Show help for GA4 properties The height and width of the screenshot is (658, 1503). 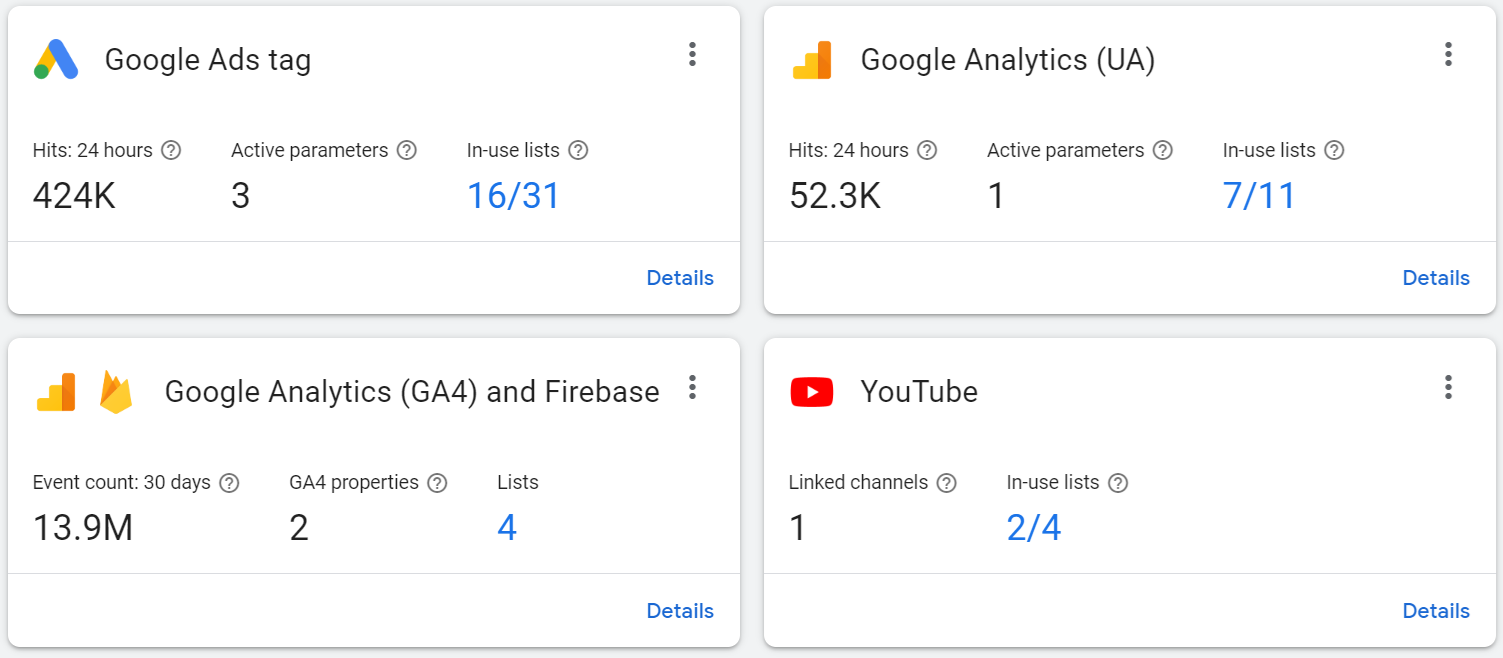(437, 483)
